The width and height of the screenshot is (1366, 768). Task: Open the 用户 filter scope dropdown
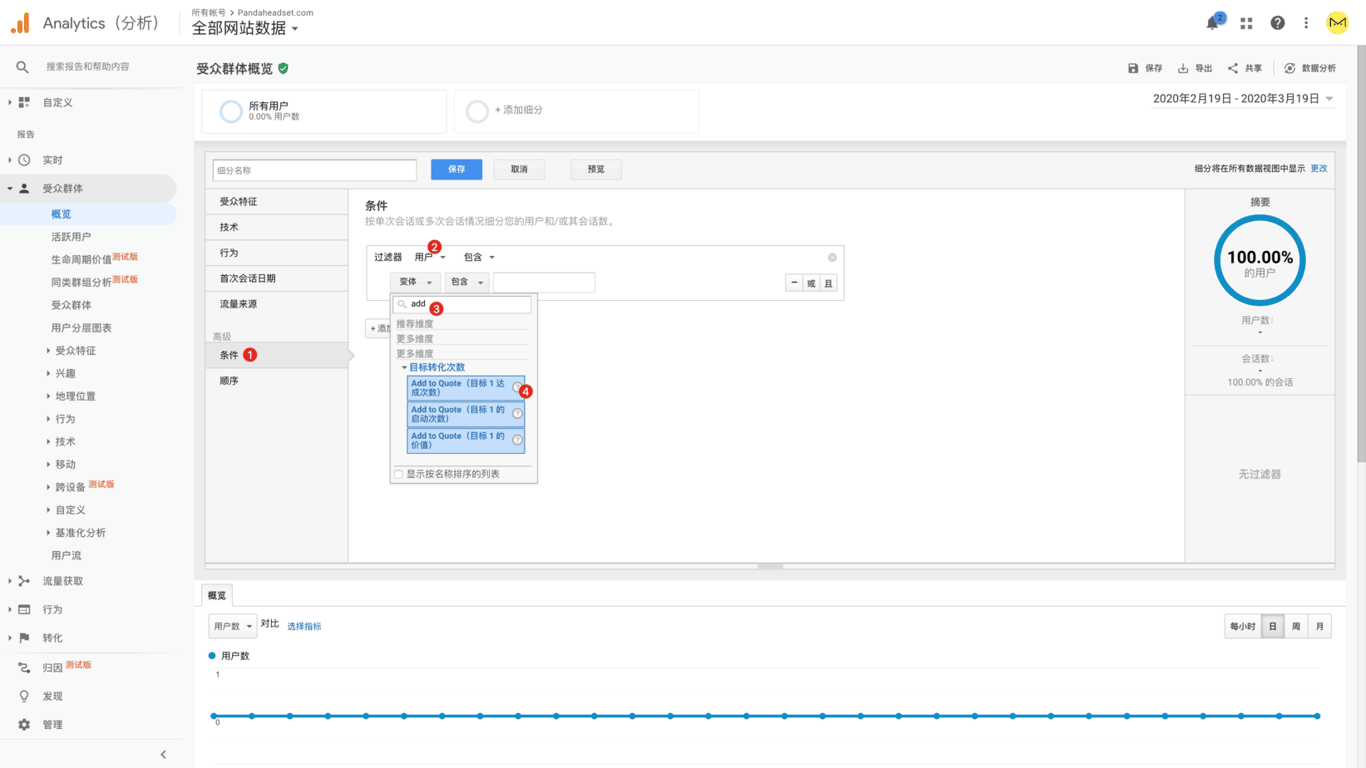[x=430, y=257]
